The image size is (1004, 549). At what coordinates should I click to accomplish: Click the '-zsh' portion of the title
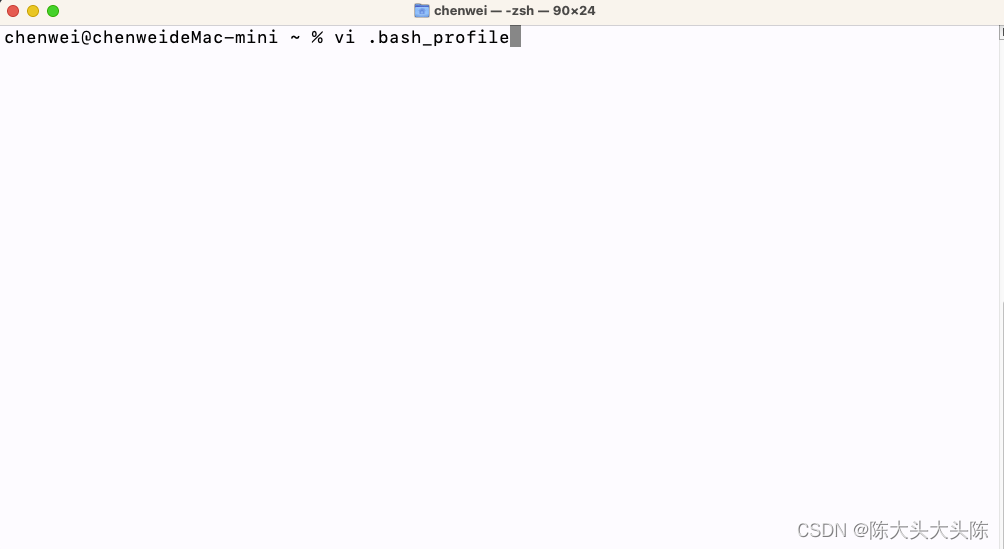519,11
